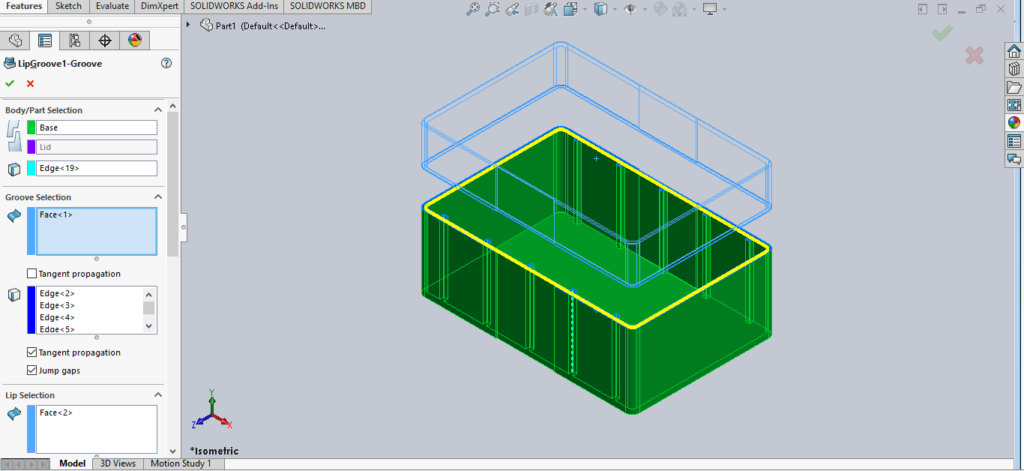Open View Settings dropdown arrow
The width and height of the screenshot is (1024, 471).
coord(724,10)
